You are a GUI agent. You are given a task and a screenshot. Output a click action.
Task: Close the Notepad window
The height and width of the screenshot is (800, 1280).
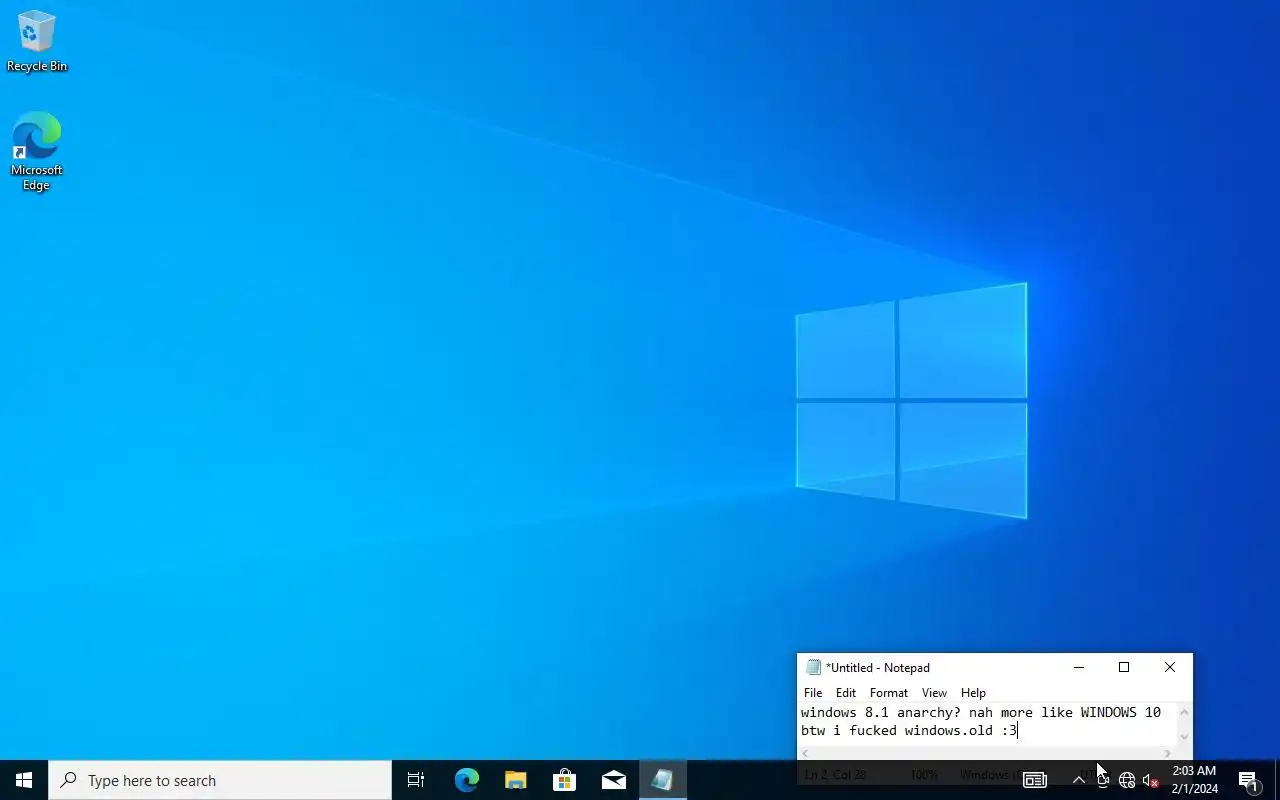coord(1170,667)
